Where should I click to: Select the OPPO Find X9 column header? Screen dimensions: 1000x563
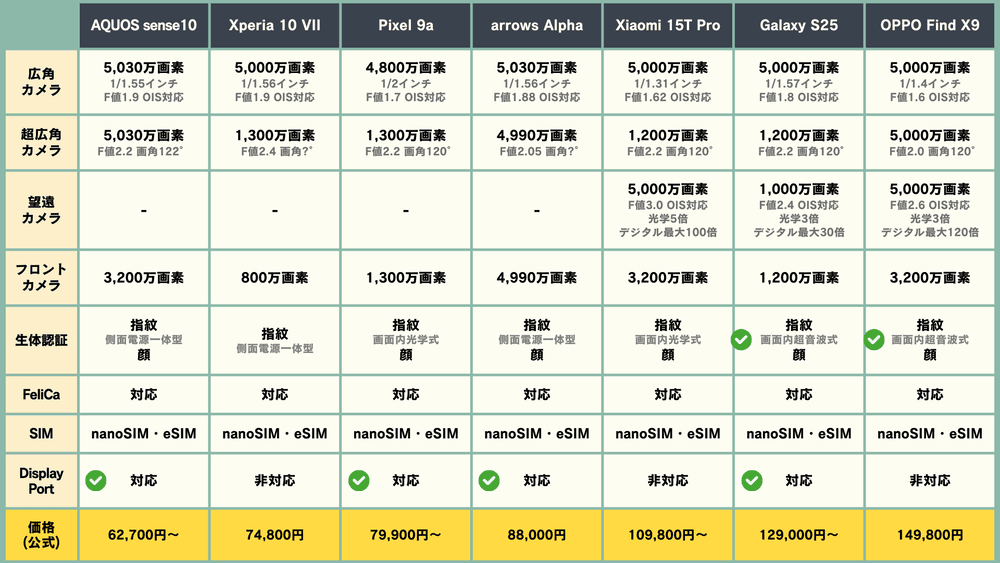coord(929,25)
